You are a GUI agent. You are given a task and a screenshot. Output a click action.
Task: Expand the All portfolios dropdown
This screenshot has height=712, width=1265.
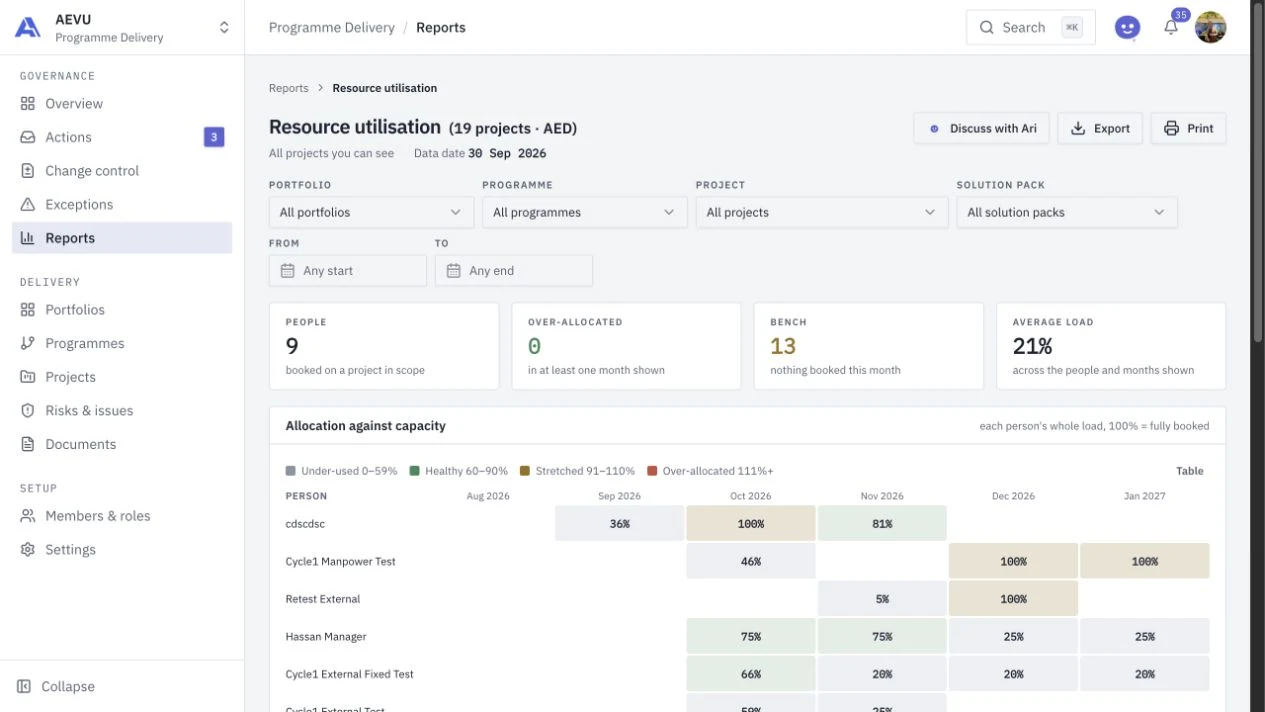point(371,212)
